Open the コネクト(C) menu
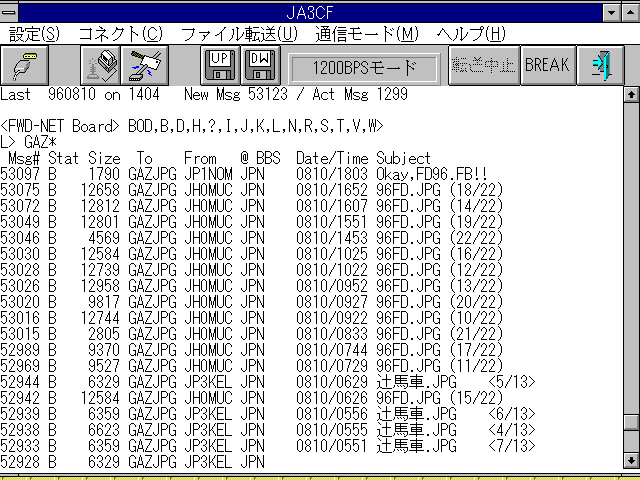The image size is (640, 480). (x=120, y=33)
